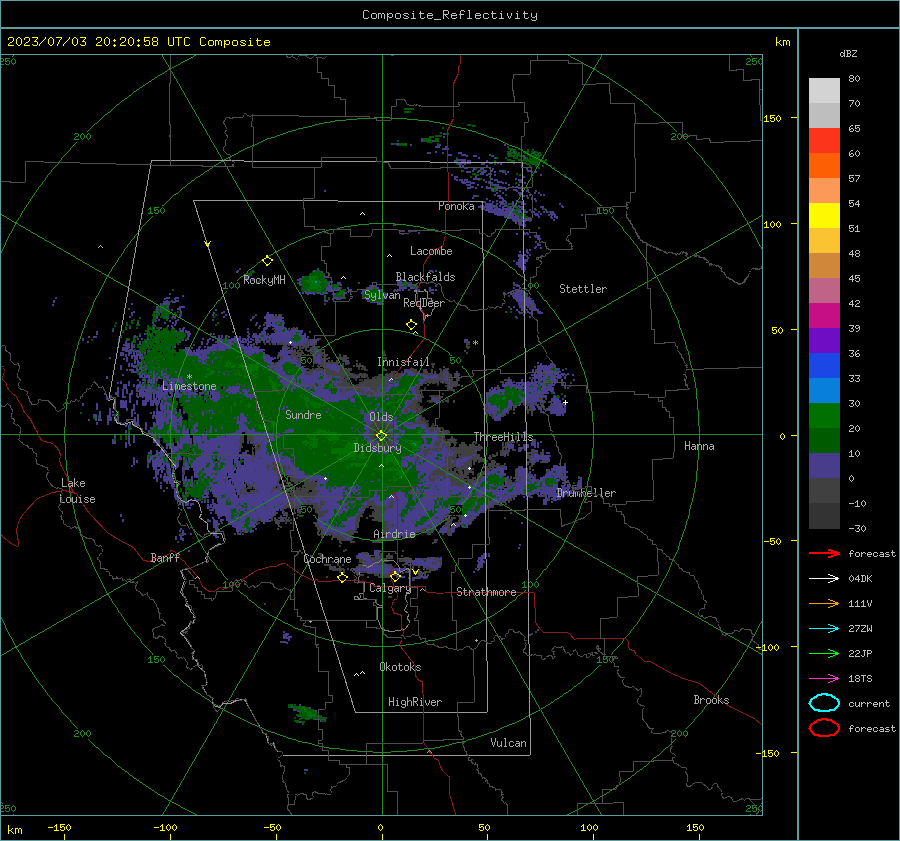The image size is (900, 841).
Task: Select the bright yellow swatch below 54
Action: click(x=824, y=215)
